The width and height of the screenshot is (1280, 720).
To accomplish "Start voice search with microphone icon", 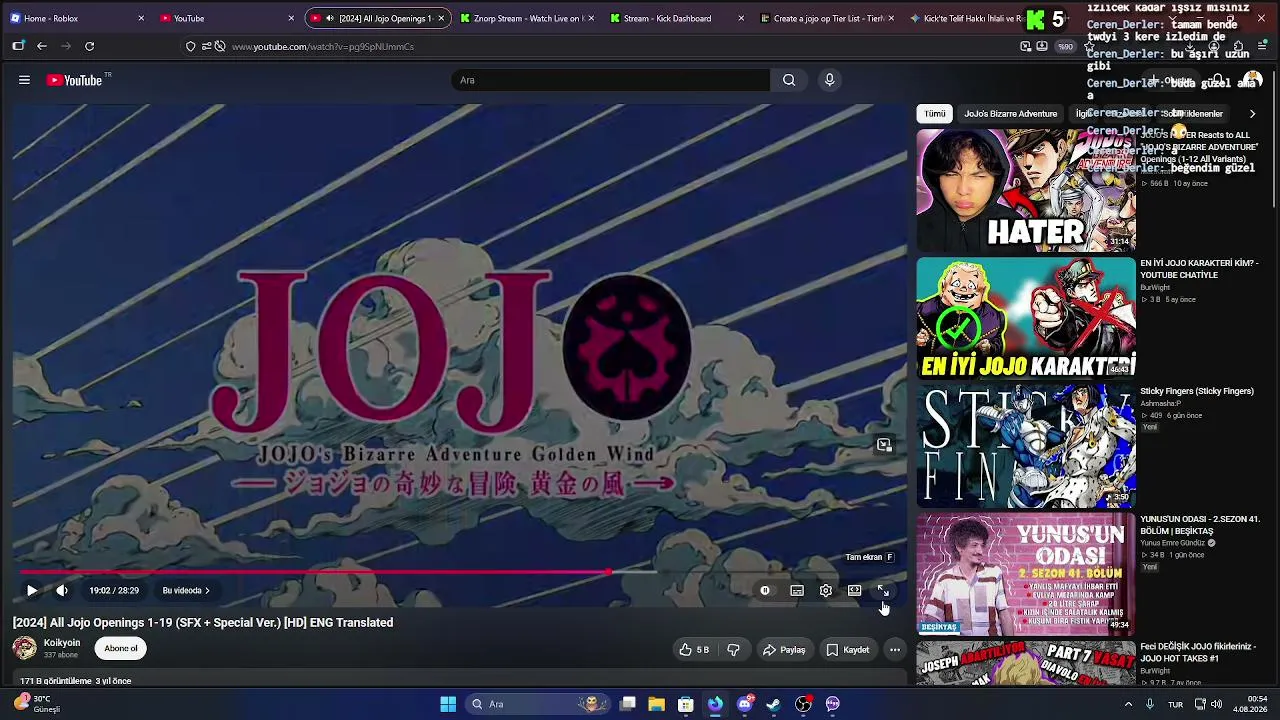I will click(x=829, y=80).
